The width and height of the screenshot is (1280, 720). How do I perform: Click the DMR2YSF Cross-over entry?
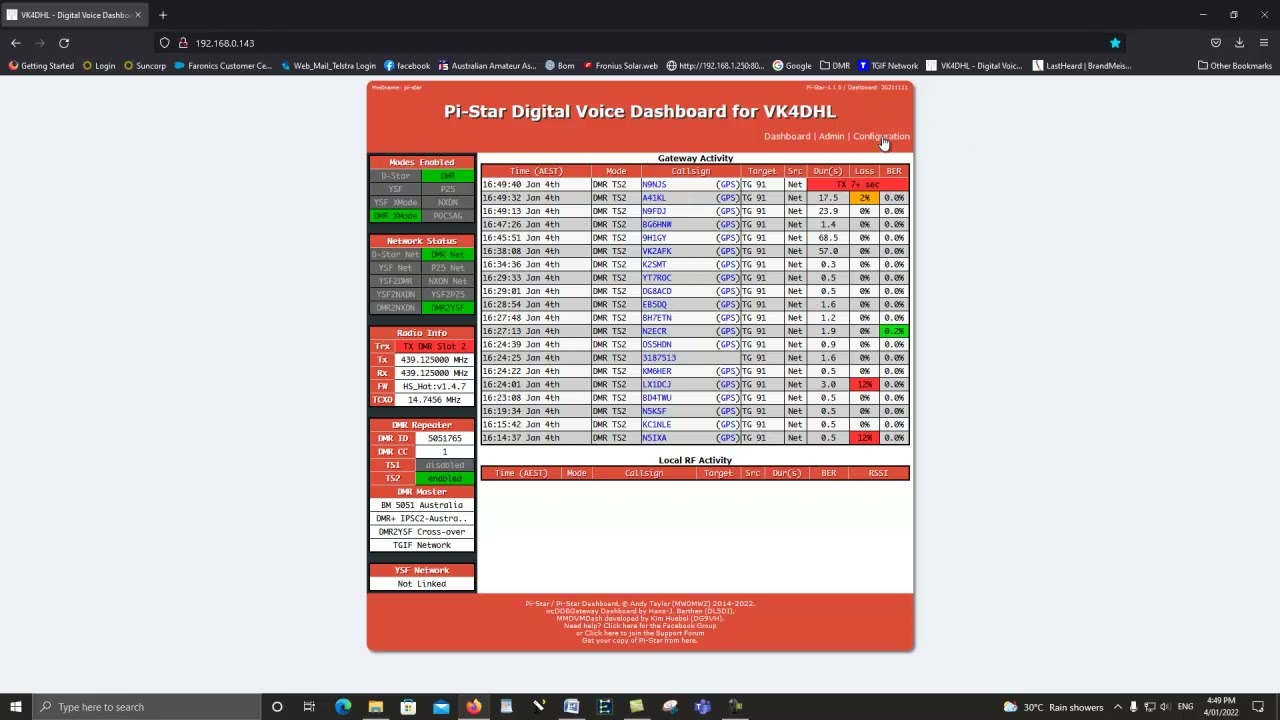[422, 532]
